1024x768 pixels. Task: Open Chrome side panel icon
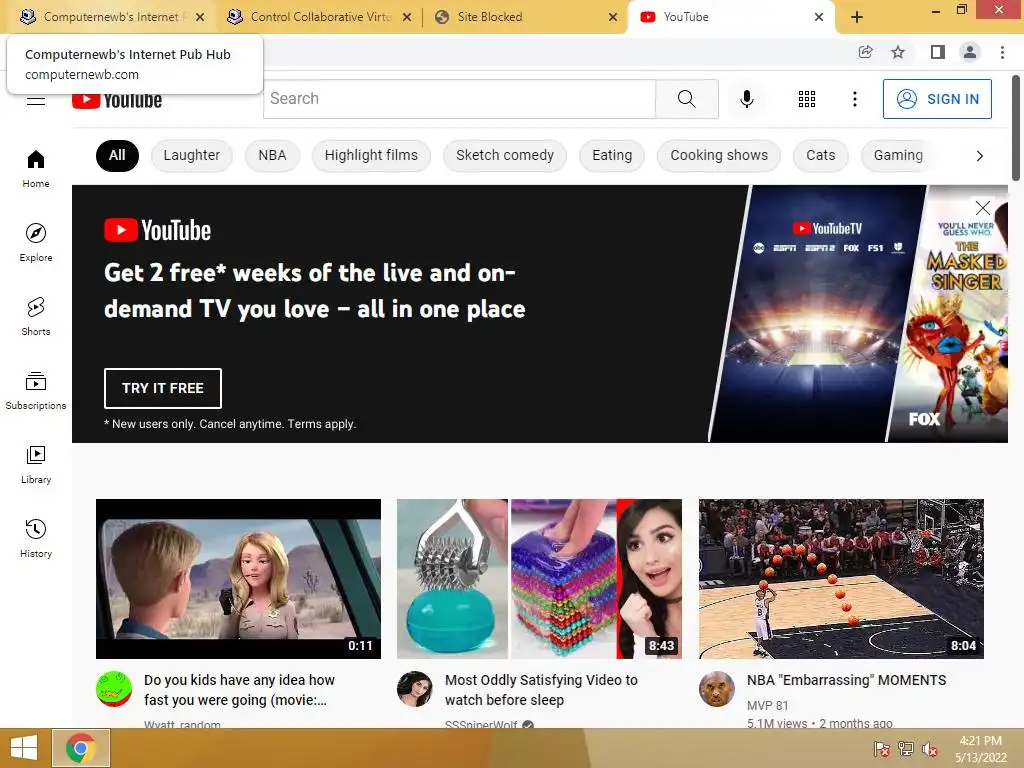point(937,52)
